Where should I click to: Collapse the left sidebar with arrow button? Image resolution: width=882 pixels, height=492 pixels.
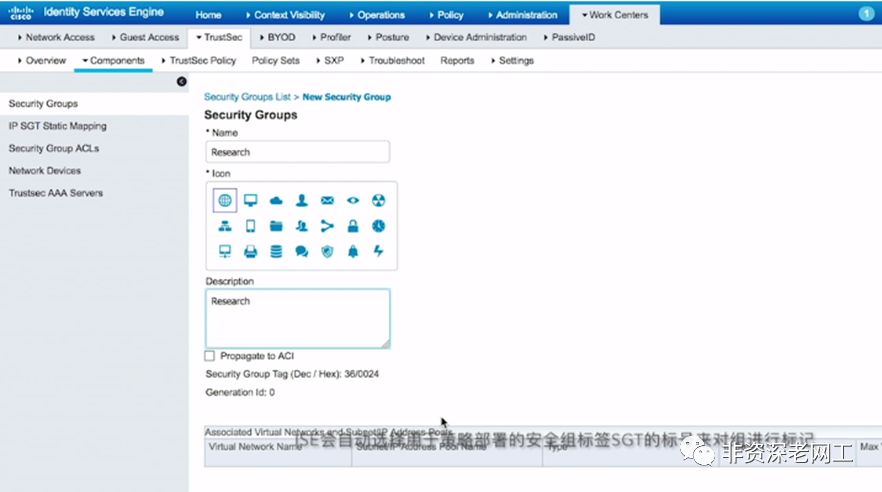tap(181, 82)
